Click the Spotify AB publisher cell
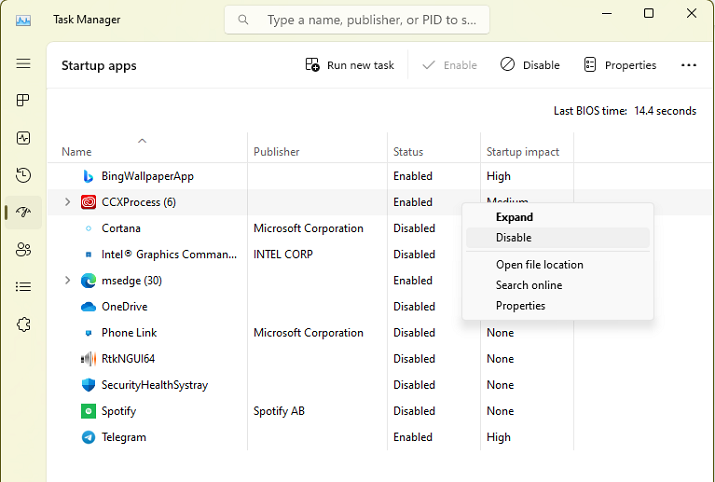The height and width of the screenshot is (482, 715). pyautogui.click(x=279, y=411)
